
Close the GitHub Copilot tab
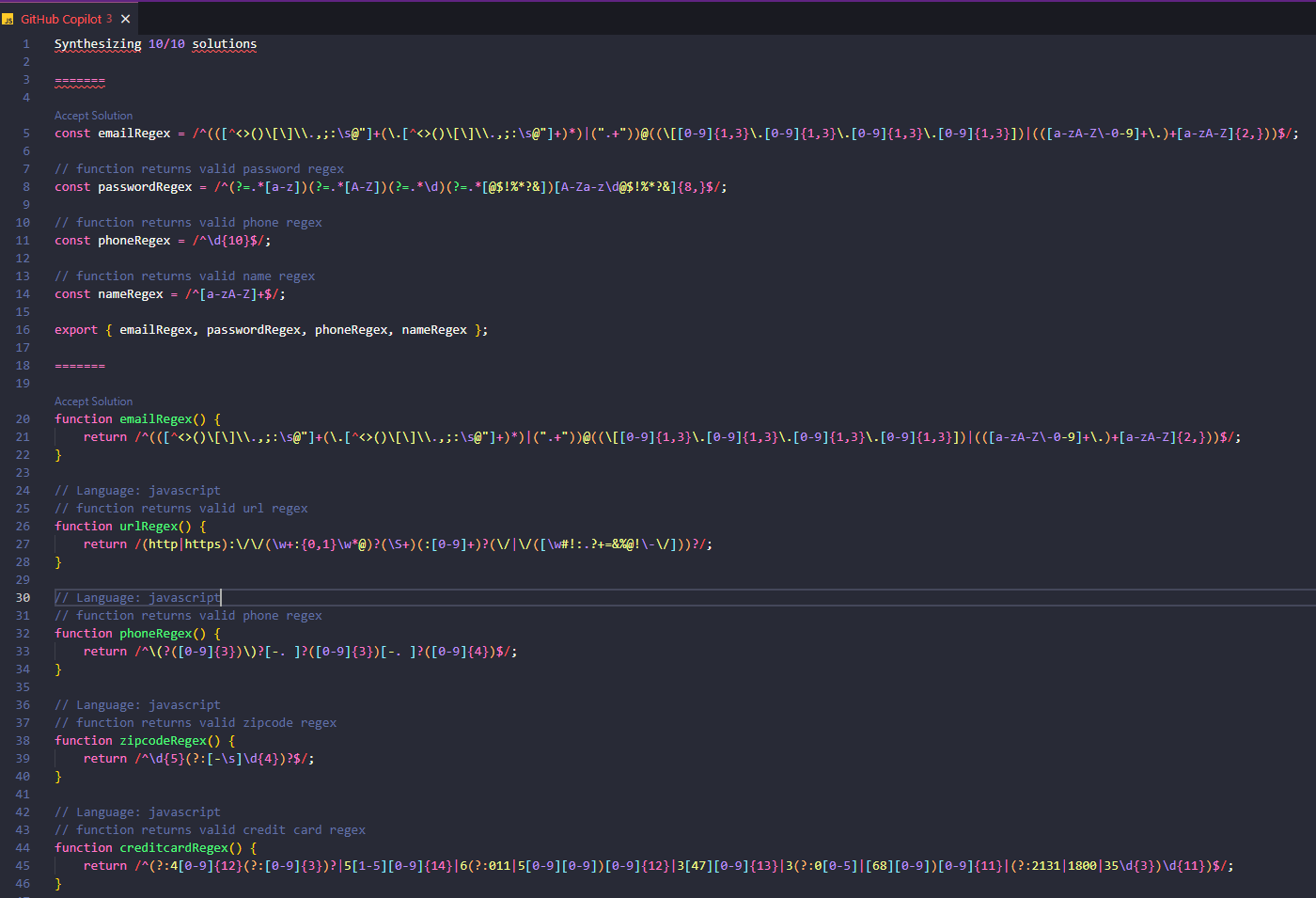point(125,19)
